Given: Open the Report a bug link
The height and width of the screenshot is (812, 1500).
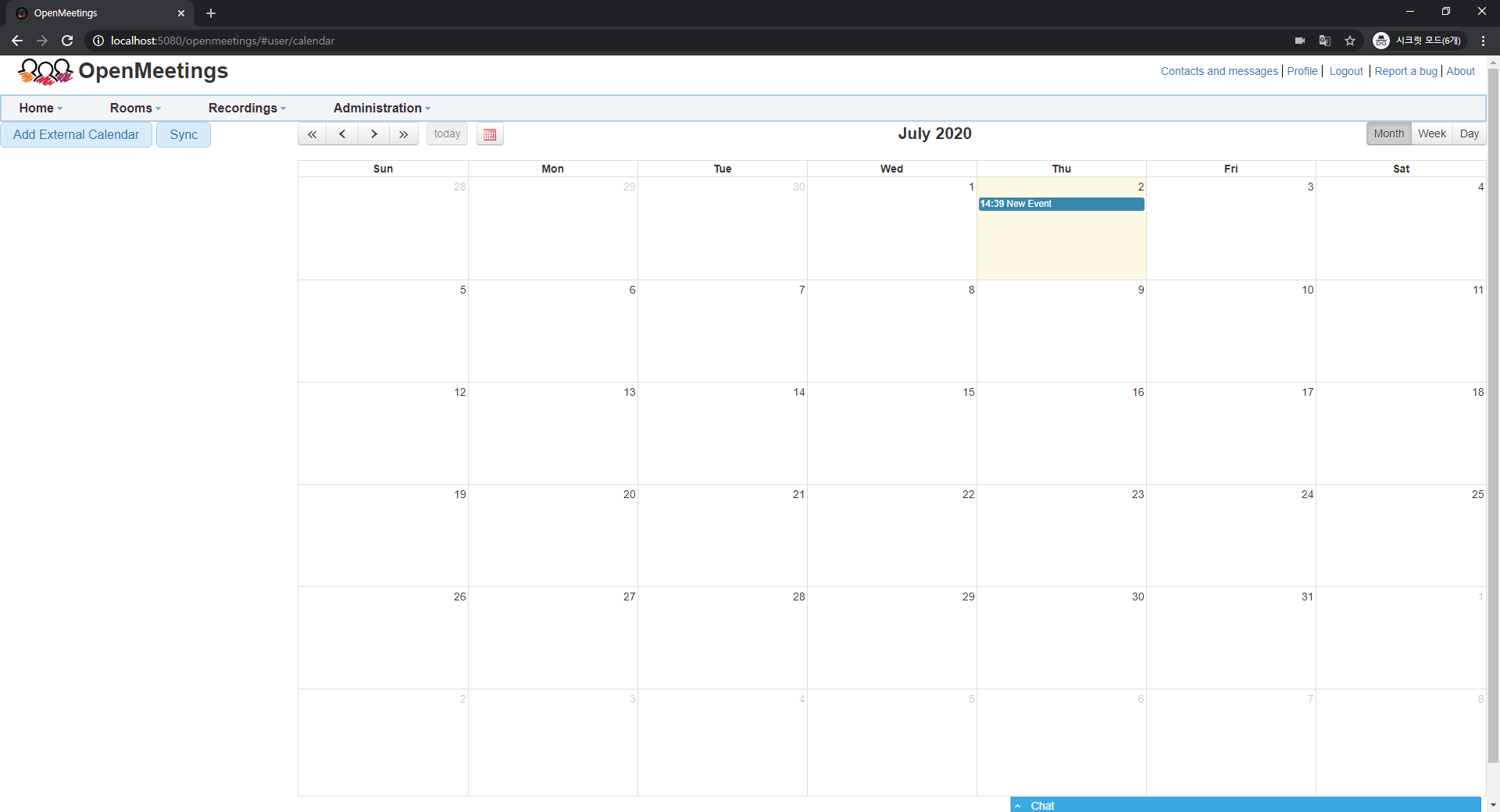Looking at the screenshot, I should [1405, 71].
